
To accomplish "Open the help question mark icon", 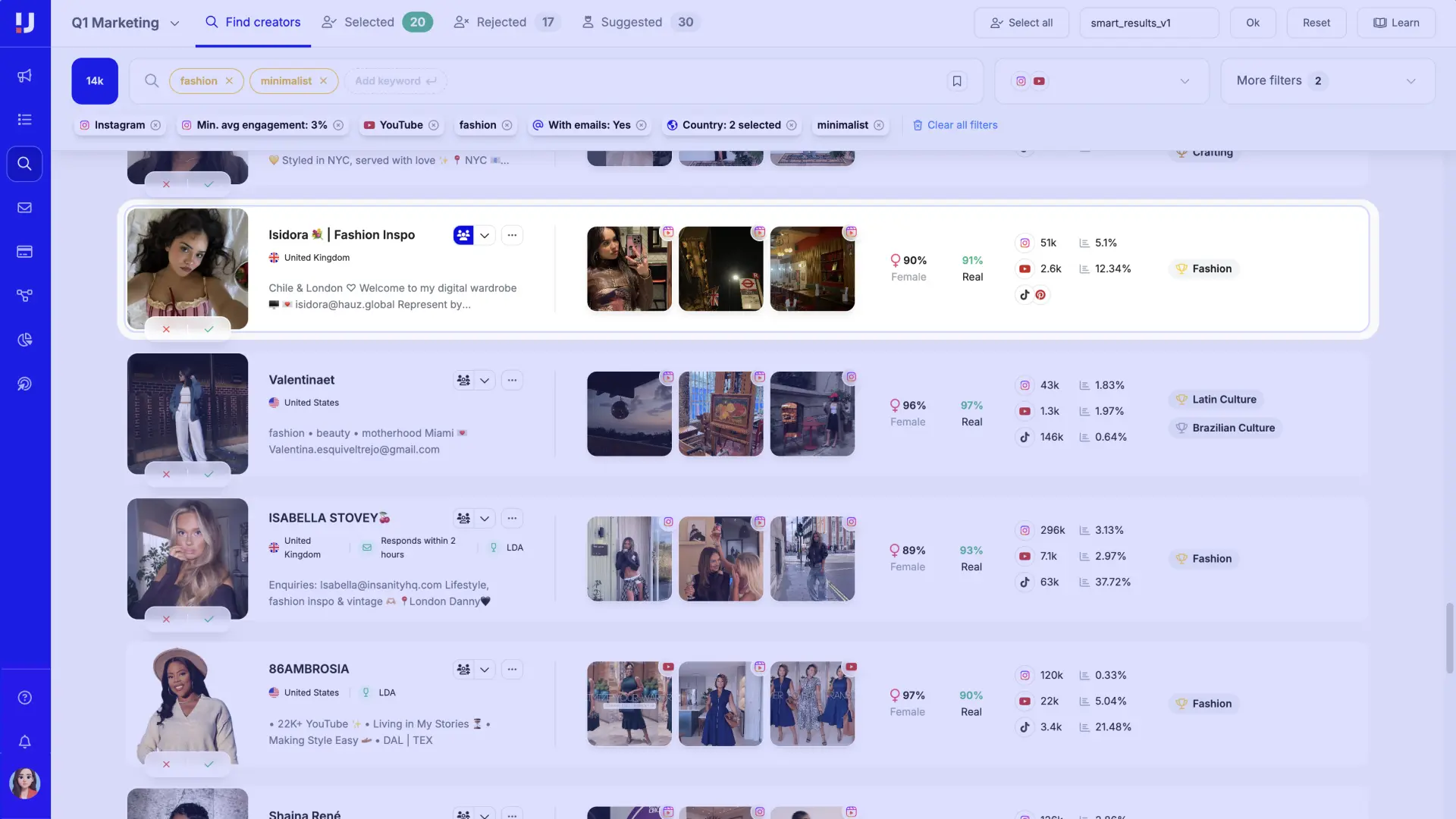I will click(x=24, y=698).
